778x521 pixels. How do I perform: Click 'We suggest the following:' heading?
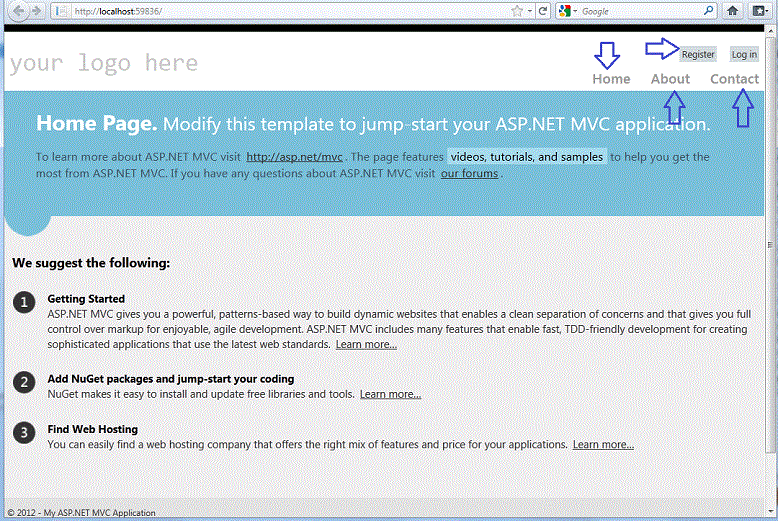pos(91,263)
